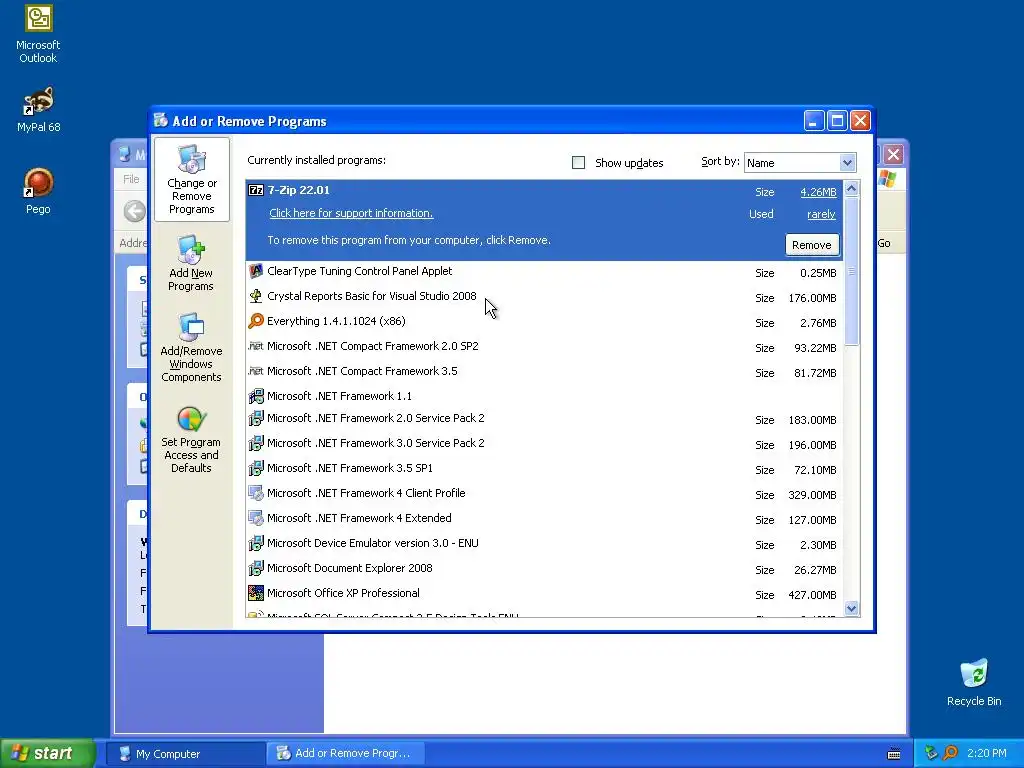The width and height of the screenshot is (1024, 768).
Task: Click the Microsoft Device Emulator icon
Action: [256, 543]
